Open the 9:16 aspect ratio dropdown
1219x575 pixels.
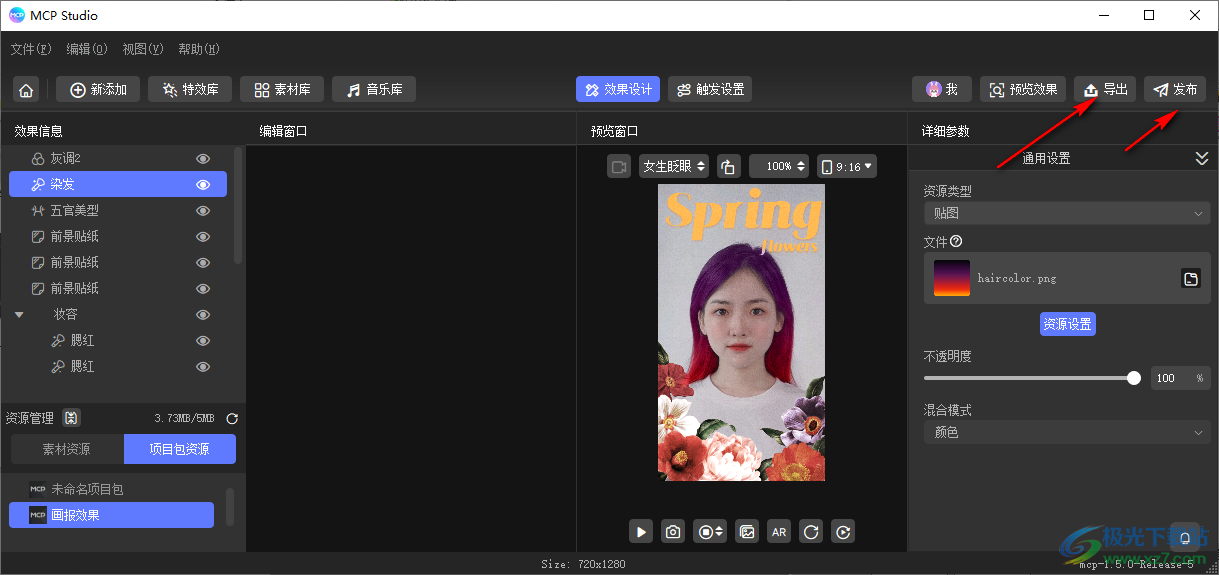click(847, 166)
